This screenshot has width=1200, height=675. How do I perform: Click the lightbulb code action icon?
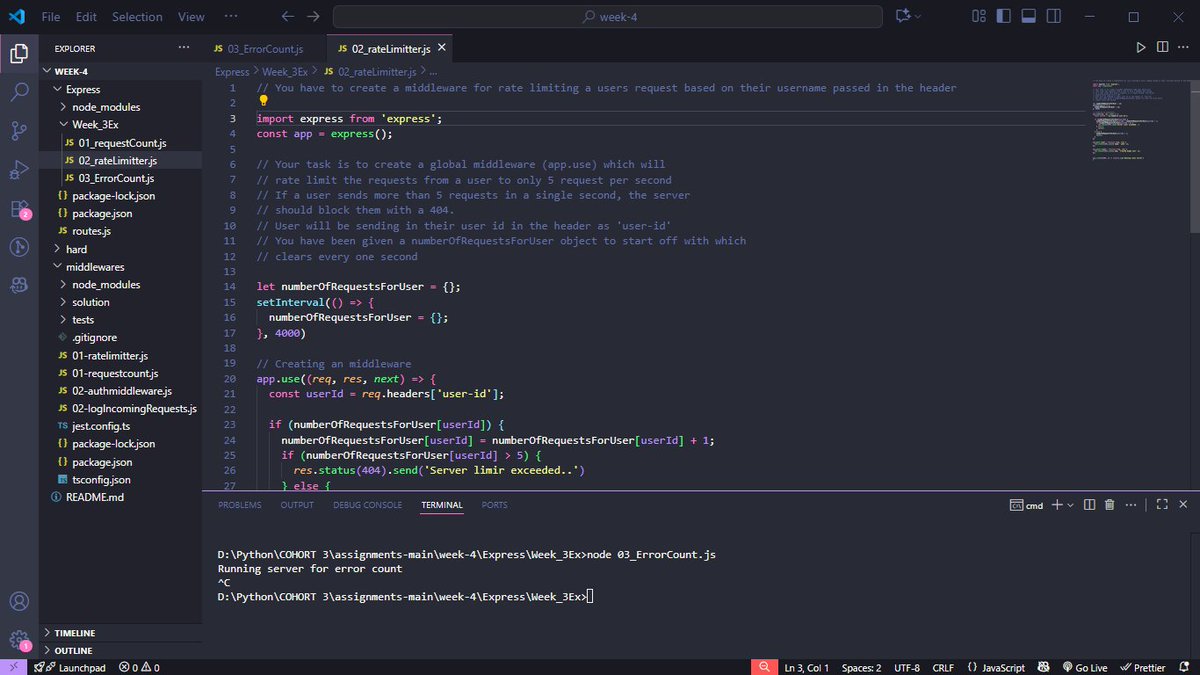tap(264, 101)
